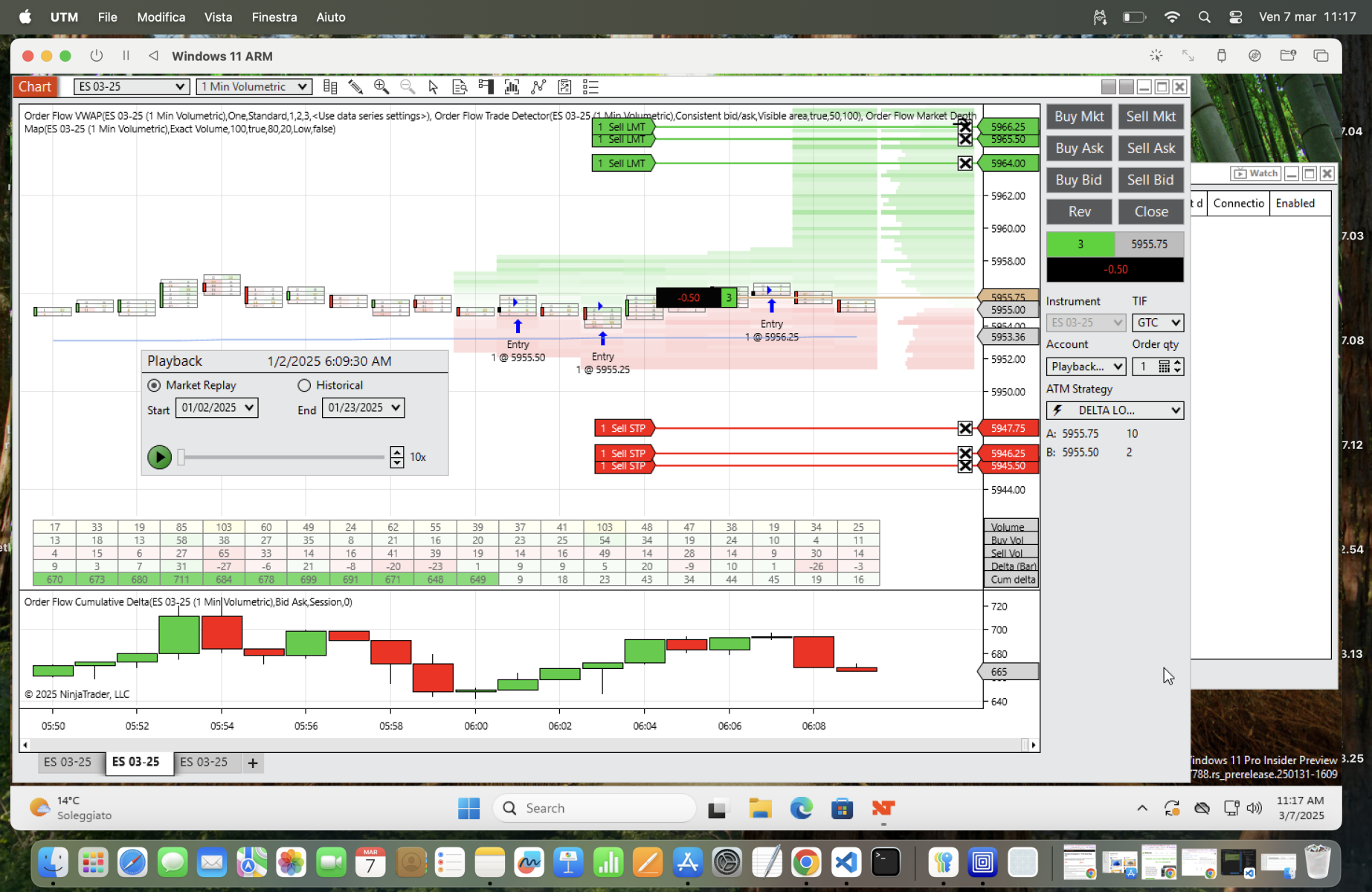Open the Data Box icon
The image size is (1372, 892).
click(460, 87)
